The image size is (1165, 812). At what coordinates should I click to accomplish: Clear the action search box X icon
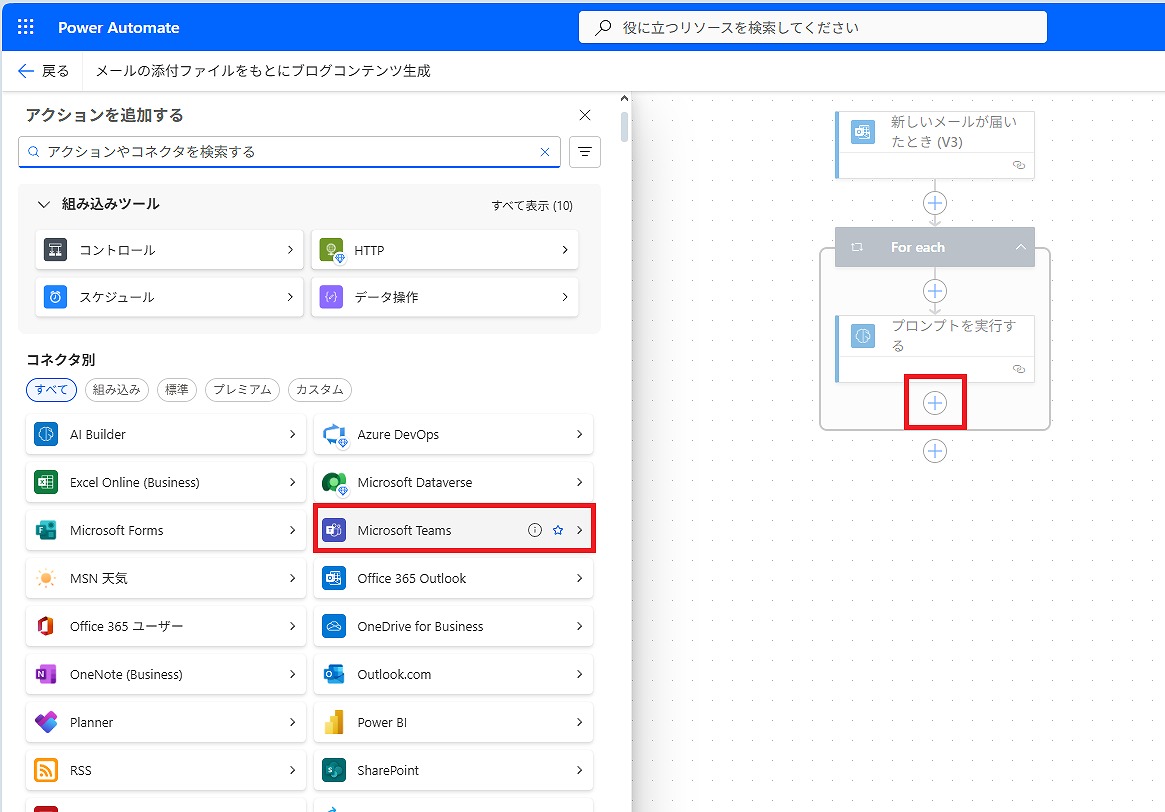pyautogui.click(x=545, y=152)
